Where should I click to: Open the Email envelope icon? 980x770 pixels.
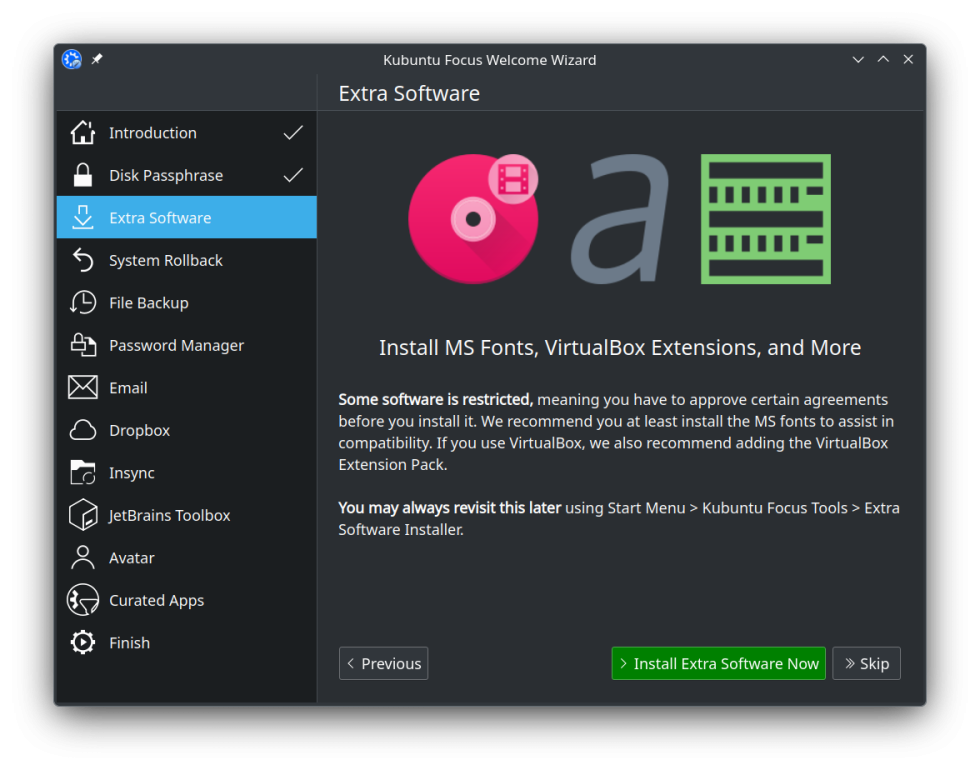tap(82, 387)
